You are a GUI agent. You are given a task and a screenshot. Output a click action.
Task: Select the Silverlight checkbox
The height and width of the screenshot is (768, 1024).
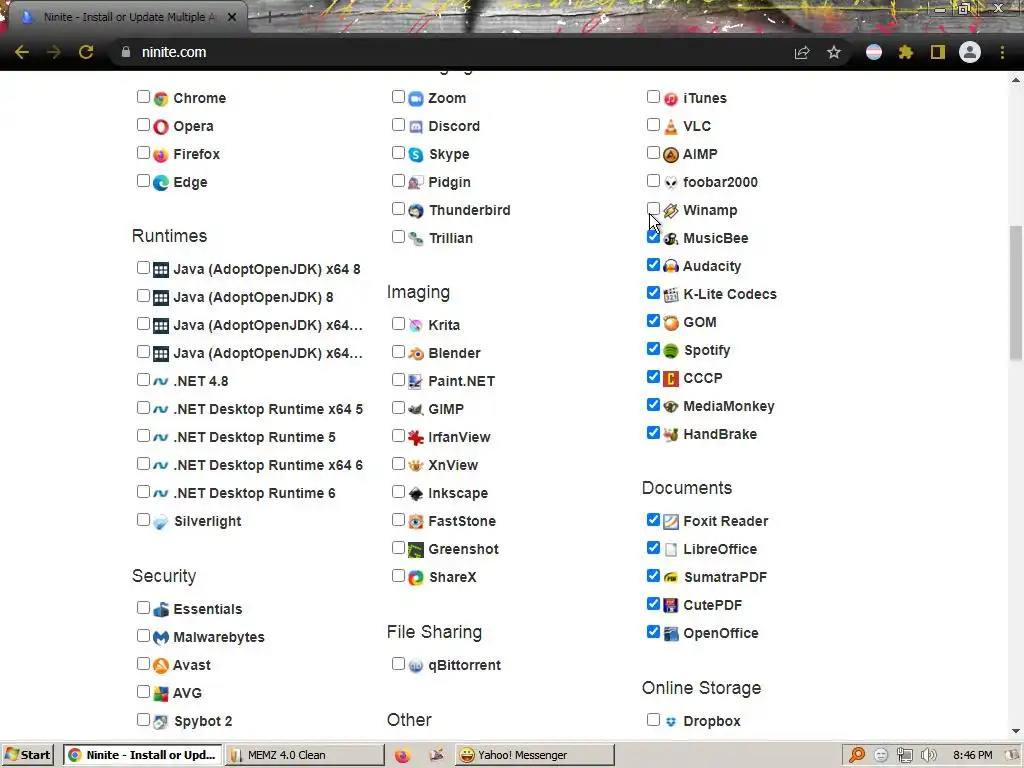[143, 520]
